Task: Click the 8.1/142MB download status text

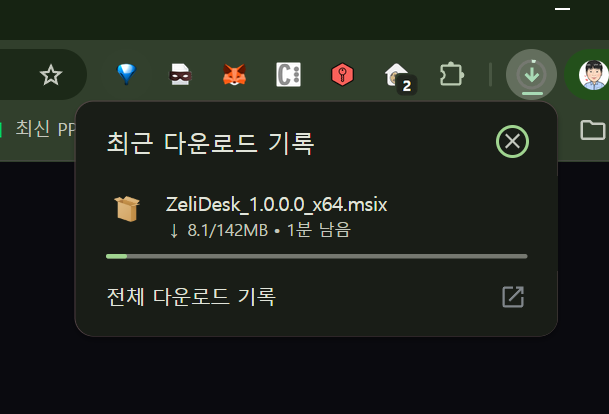Action: (x=228, y=230)
